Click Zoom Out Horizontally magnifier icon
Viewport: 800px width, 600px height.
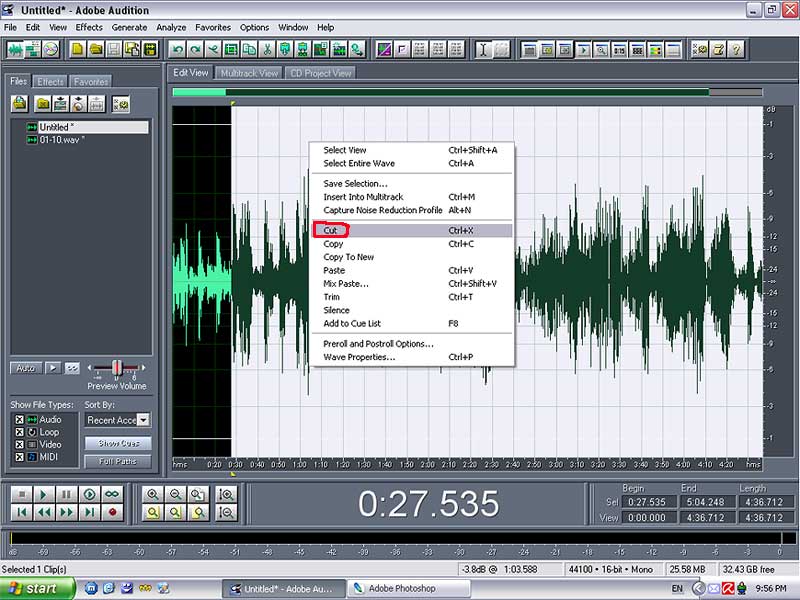click(x=175, y=494)
